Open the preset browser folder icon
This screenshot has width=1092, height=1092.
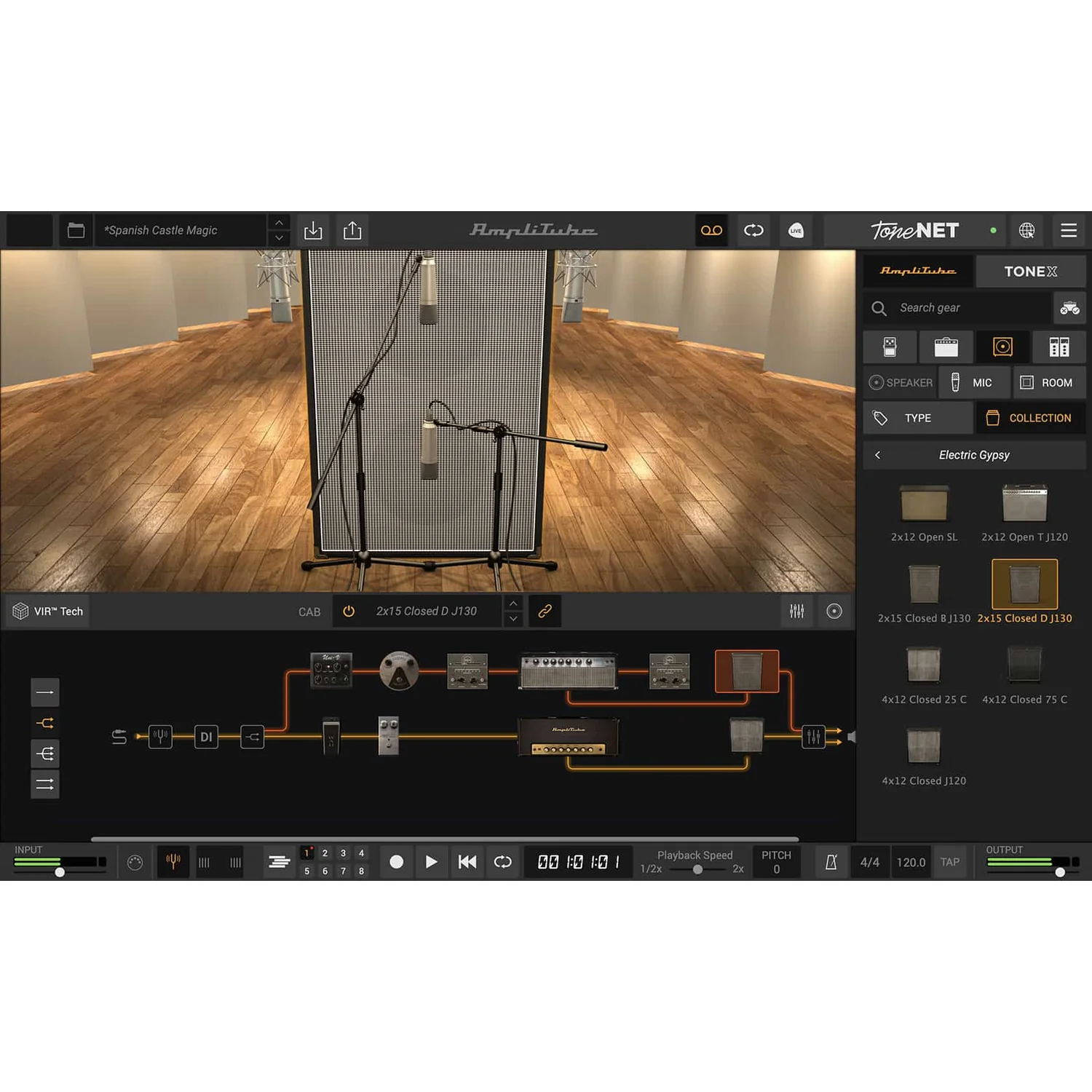click(76, 231)
